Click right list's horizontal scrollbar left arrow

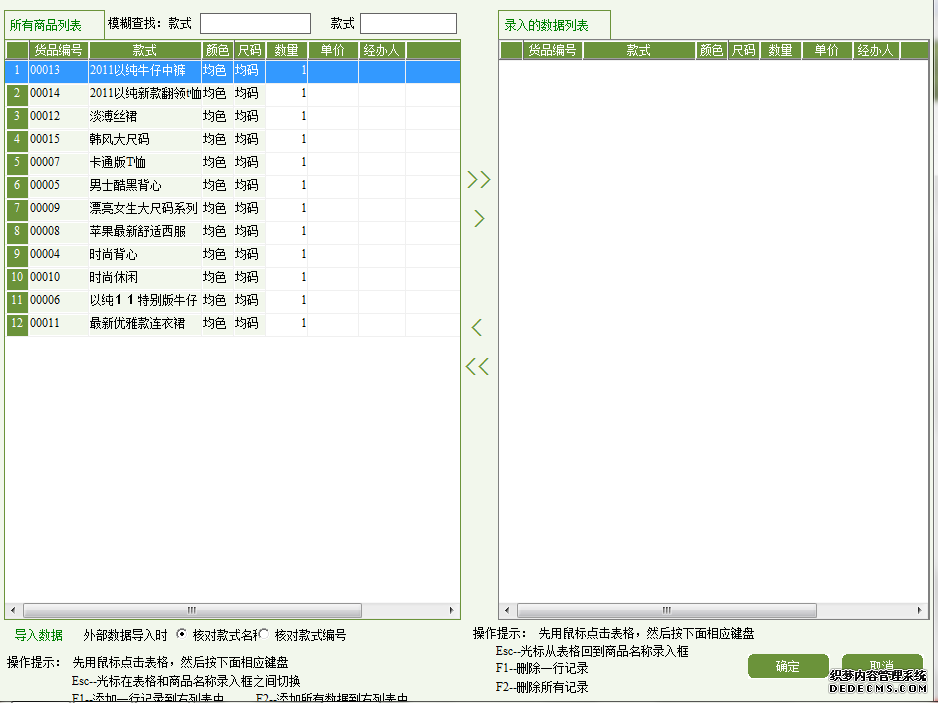506,610
